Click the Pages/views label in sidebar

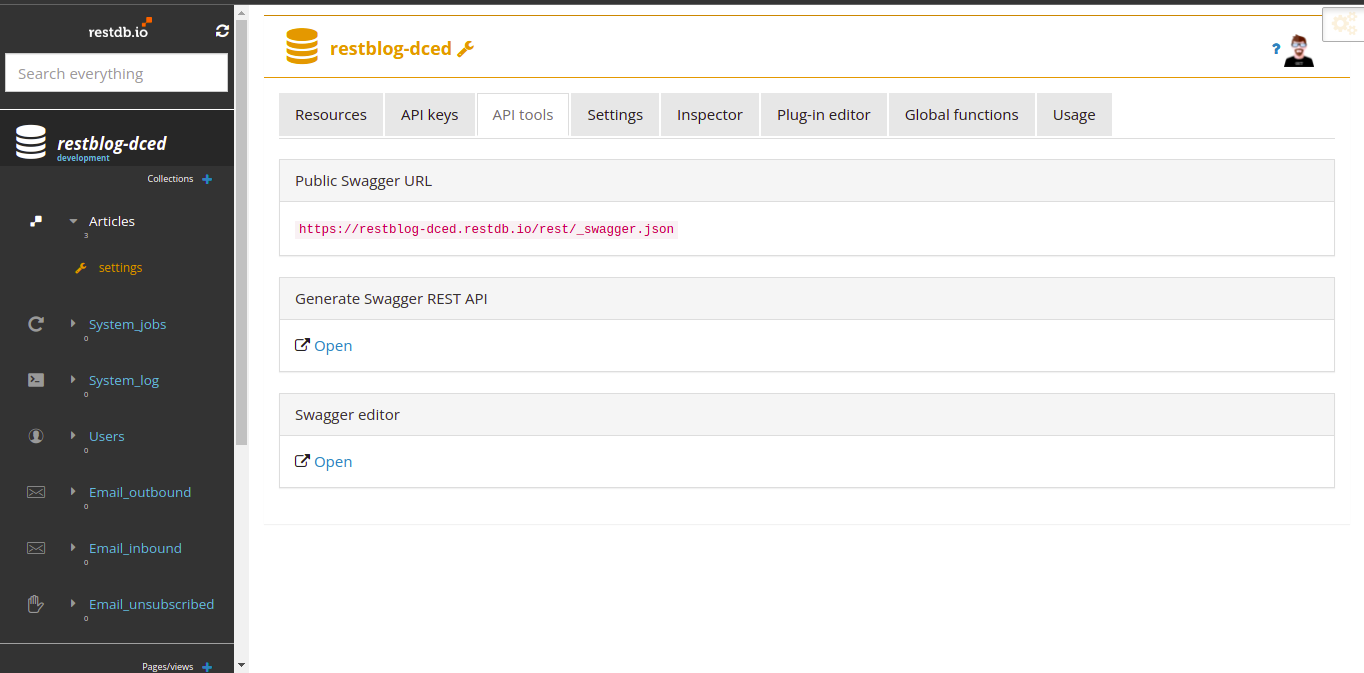(168, 667)
